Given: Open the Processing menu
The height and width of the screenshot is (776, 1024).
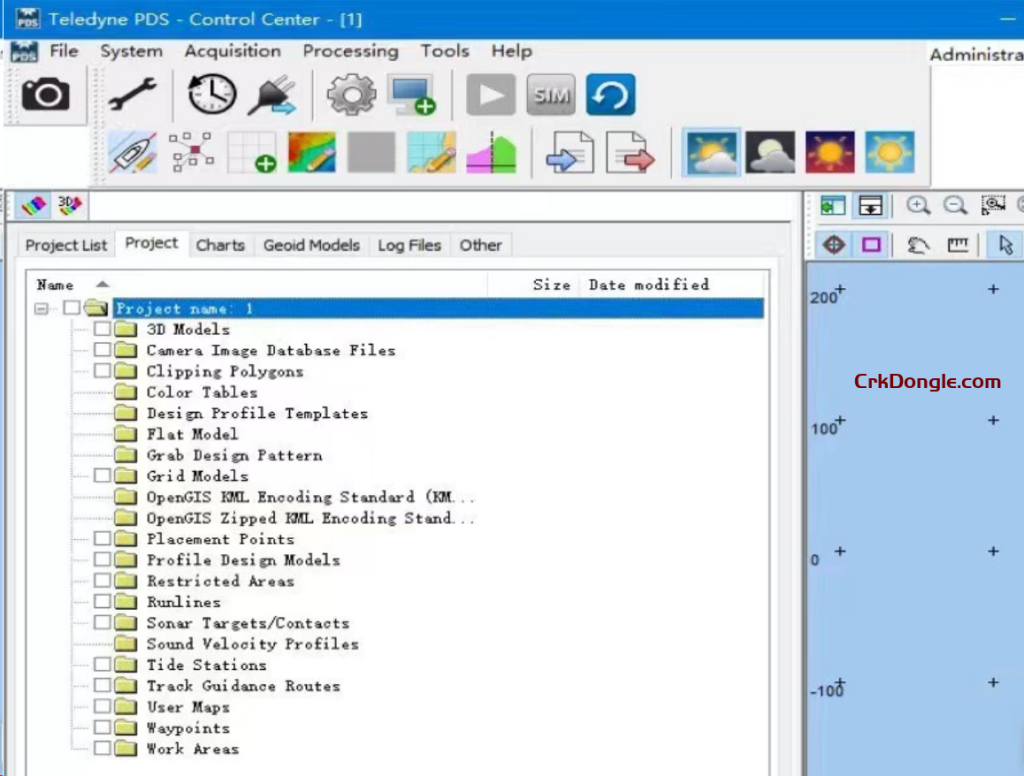Looking at the screenshot, I should coord(350,51).
